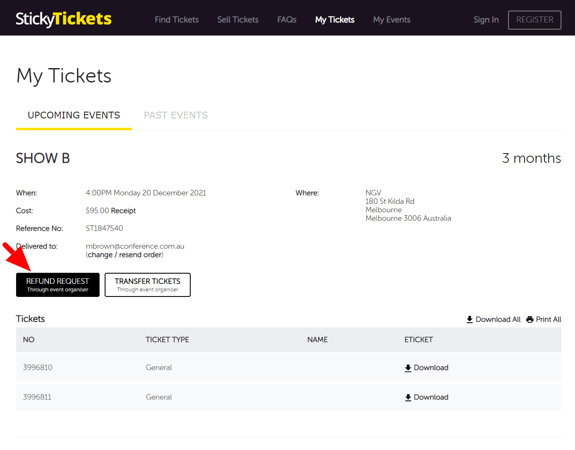Click the Print All printer icon
This screenshot has width=575, height=450.
(x=530, y=319)
